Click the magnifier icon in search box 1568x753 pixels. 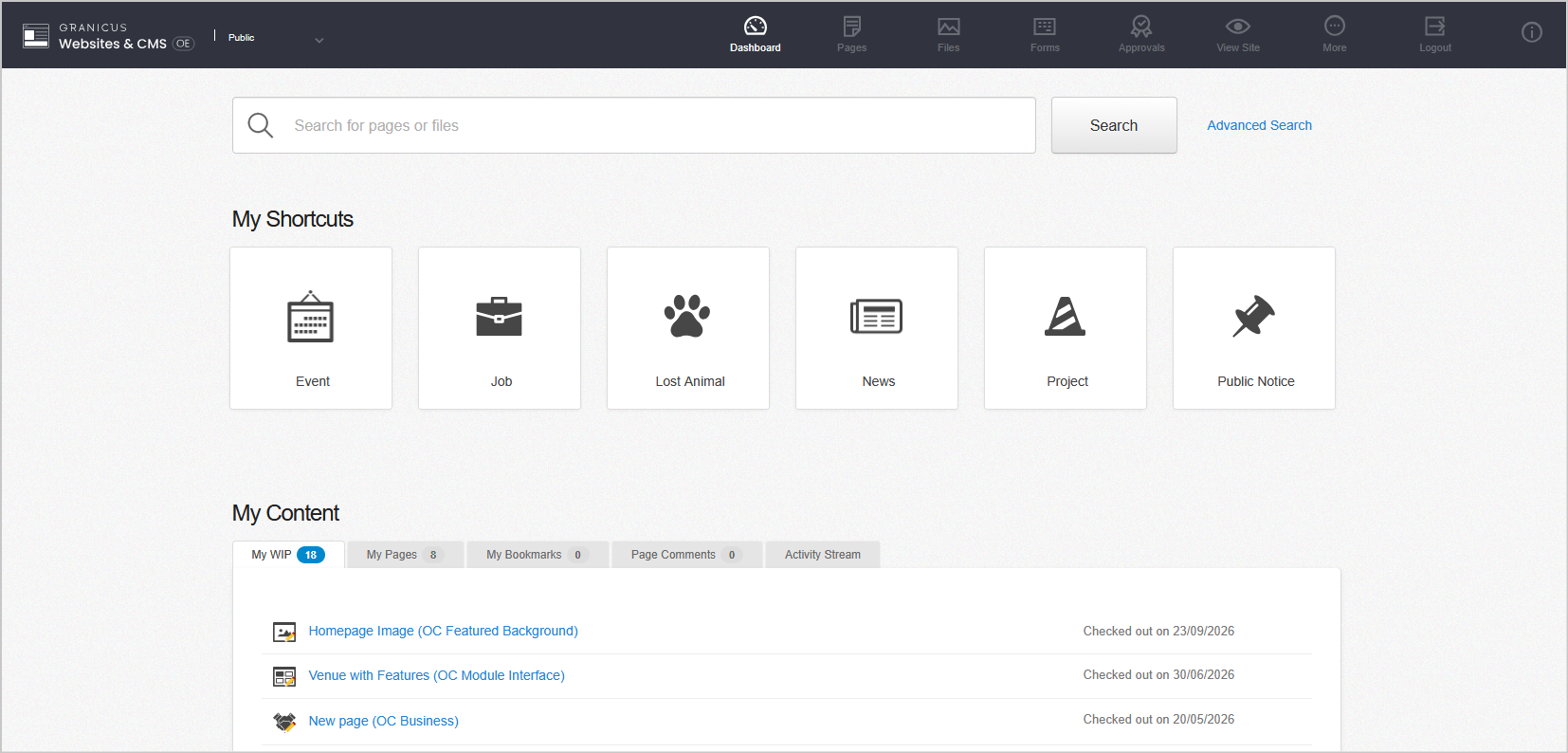(261, 125)
